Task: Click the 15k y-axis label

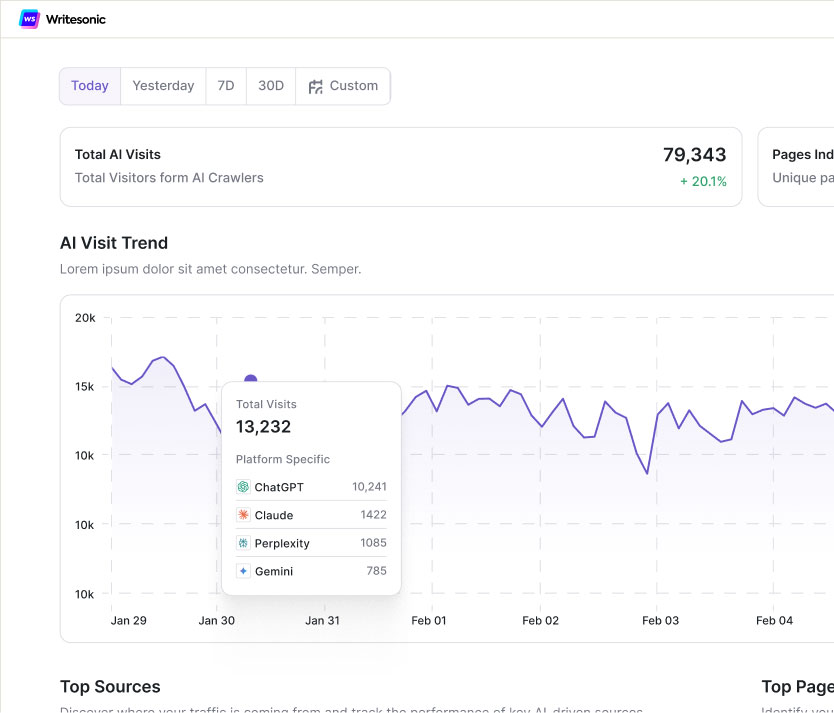Action: (85, 387)
